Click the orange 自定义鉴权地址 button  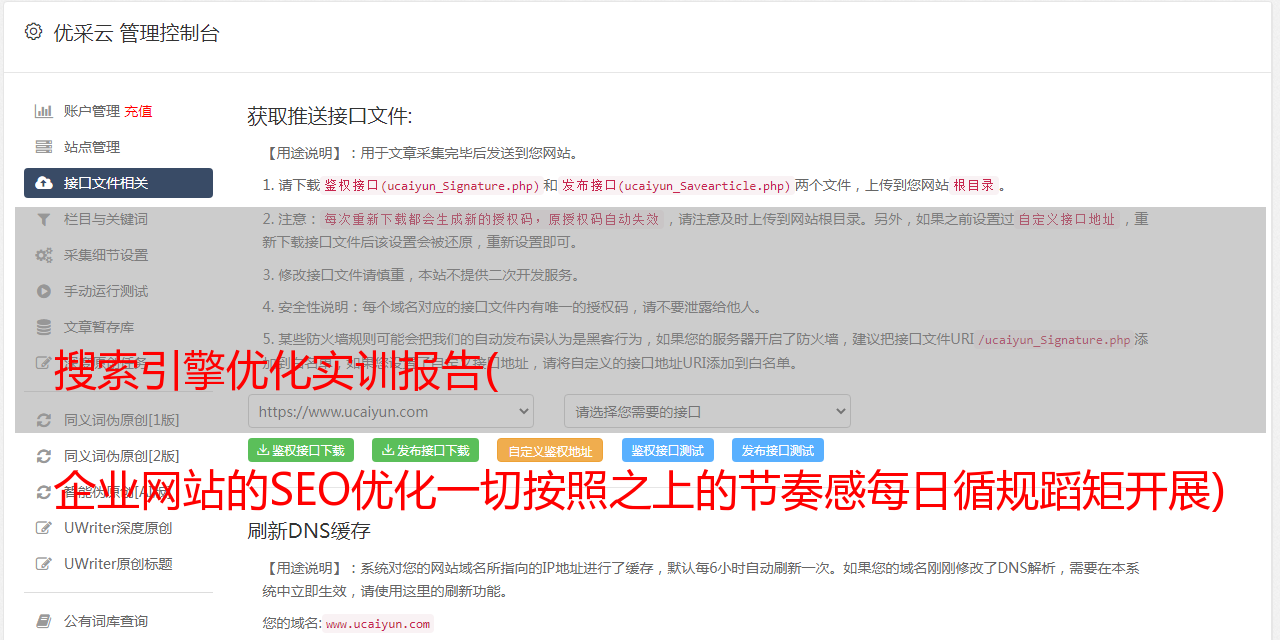pos(550,450)
